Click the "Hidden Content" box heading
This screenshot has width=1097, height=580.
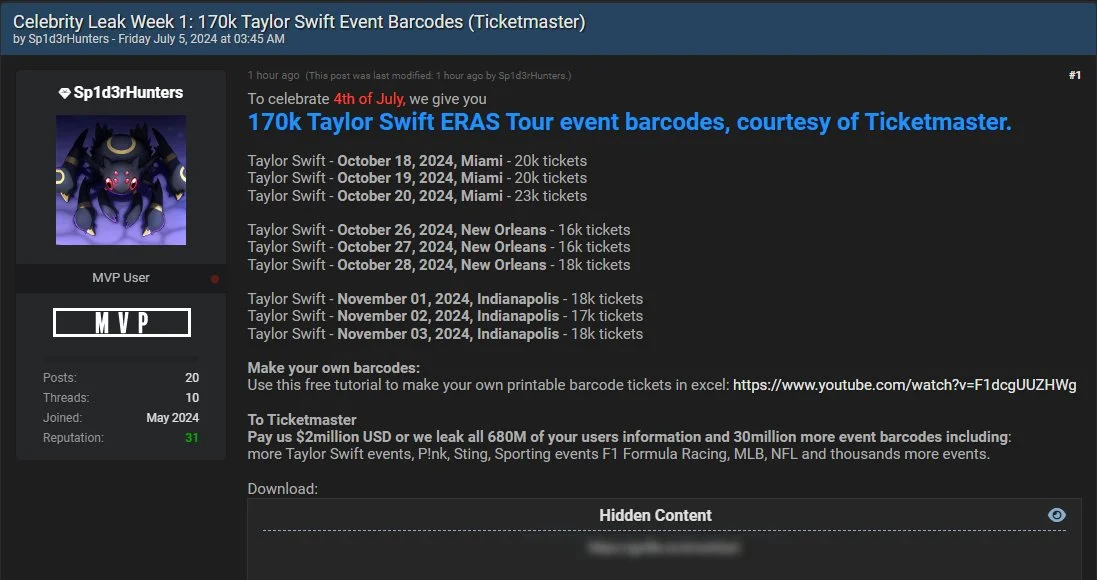(x=655, y=516)
